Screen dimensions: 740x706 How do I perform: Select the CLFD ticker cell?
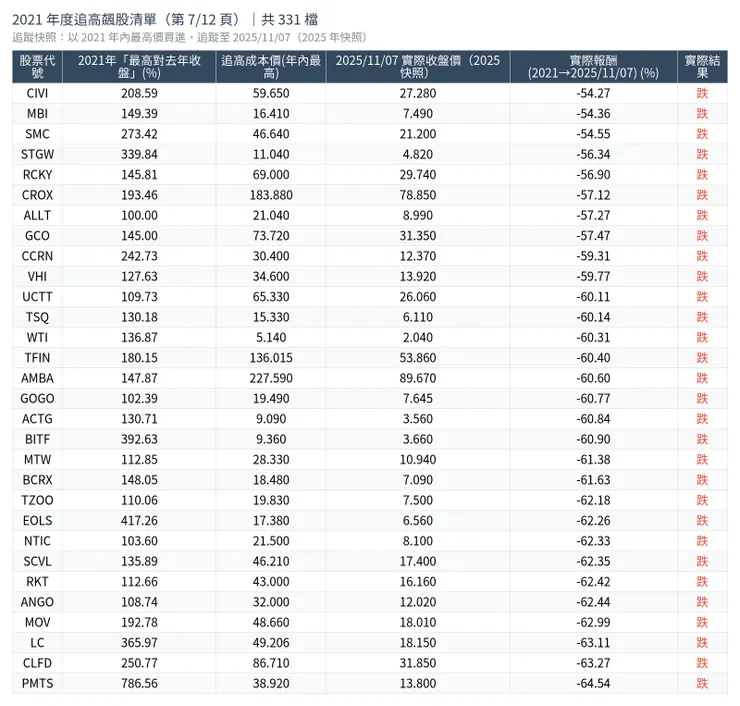click(37, 663)
